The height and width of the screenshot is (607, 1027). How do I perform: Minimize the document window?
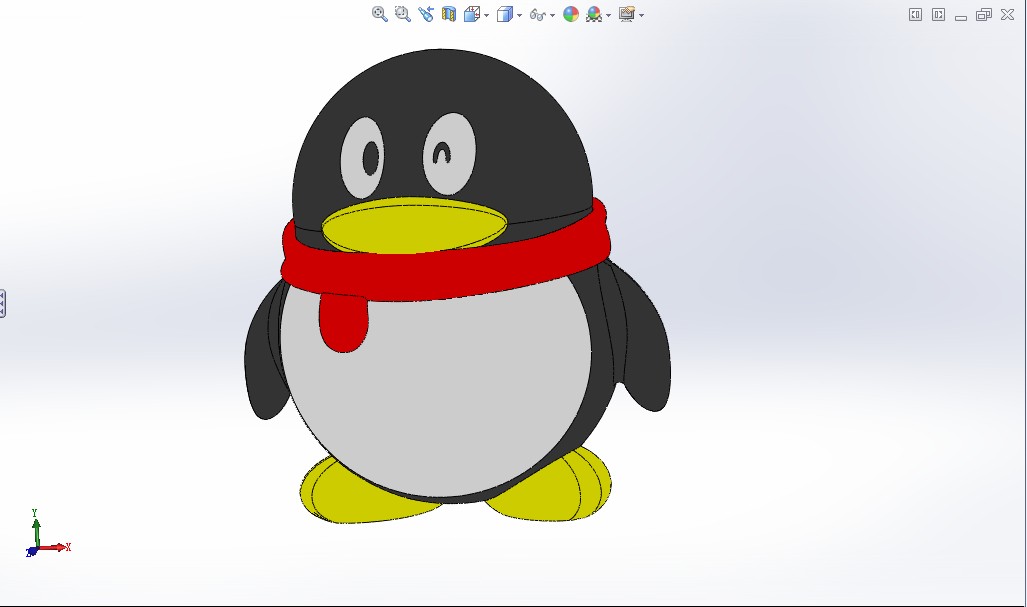pyautogui.click(x=961, y=16)
